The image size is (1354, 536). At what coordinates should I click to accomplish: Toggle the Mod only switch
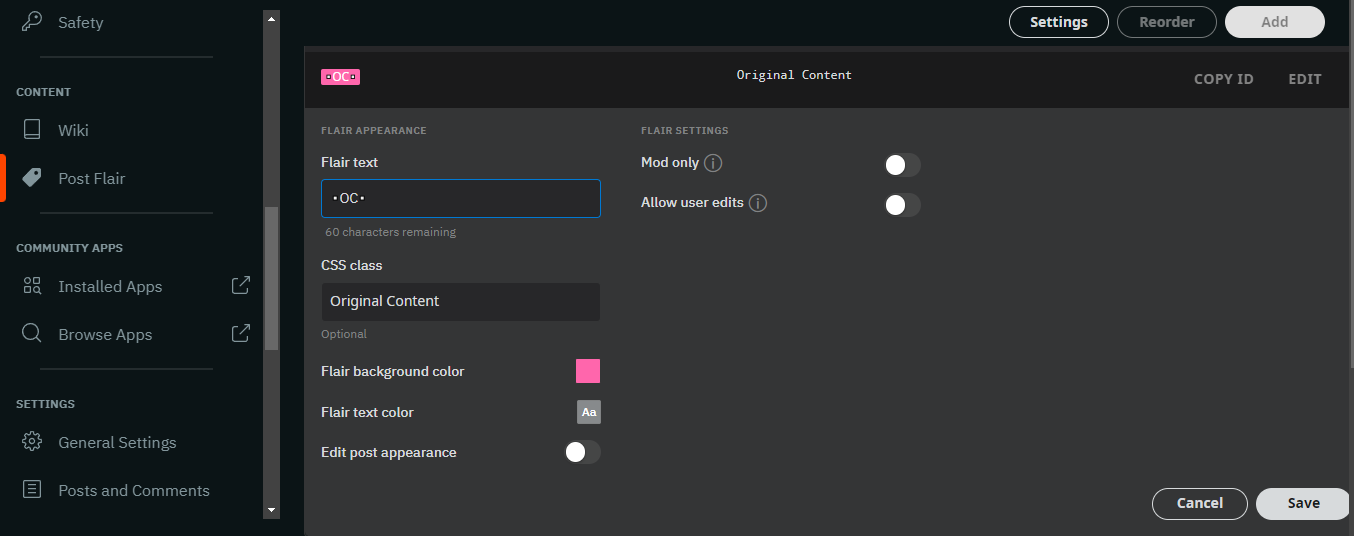tap(902, 165)
